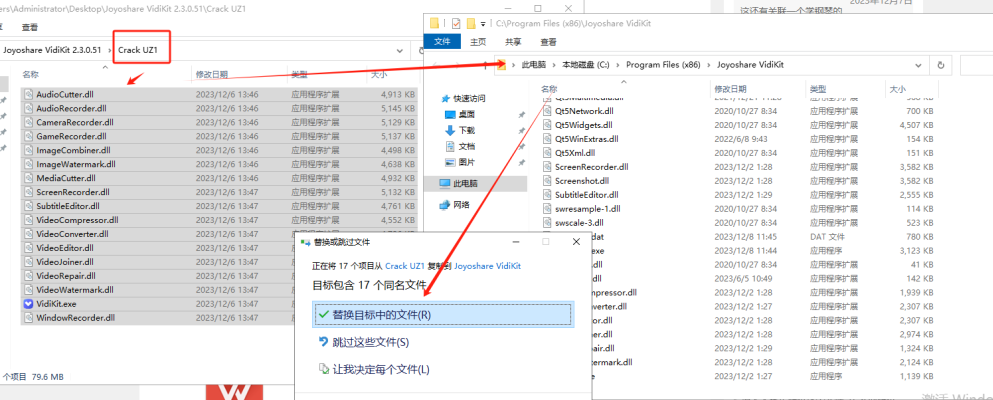Image resolution: width=993 pixels, height=400 pixels.
Task: Click the WindowRecorder.dll file icon
Action: [x=28, y=318]
